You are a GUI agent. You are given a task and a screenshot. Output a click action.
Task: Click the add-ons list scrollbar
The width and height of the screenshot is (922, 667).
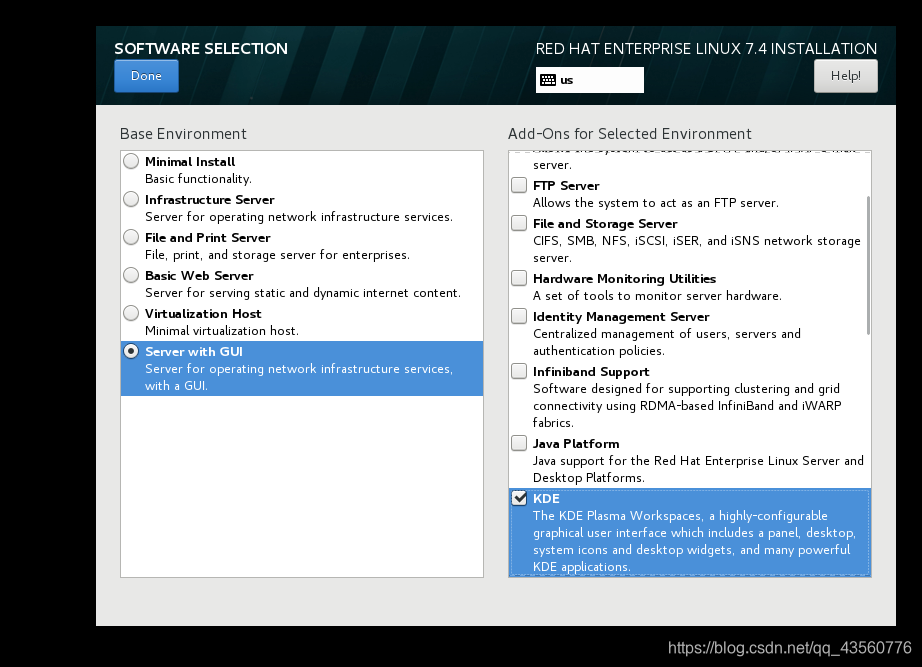(x=868, y=265)
